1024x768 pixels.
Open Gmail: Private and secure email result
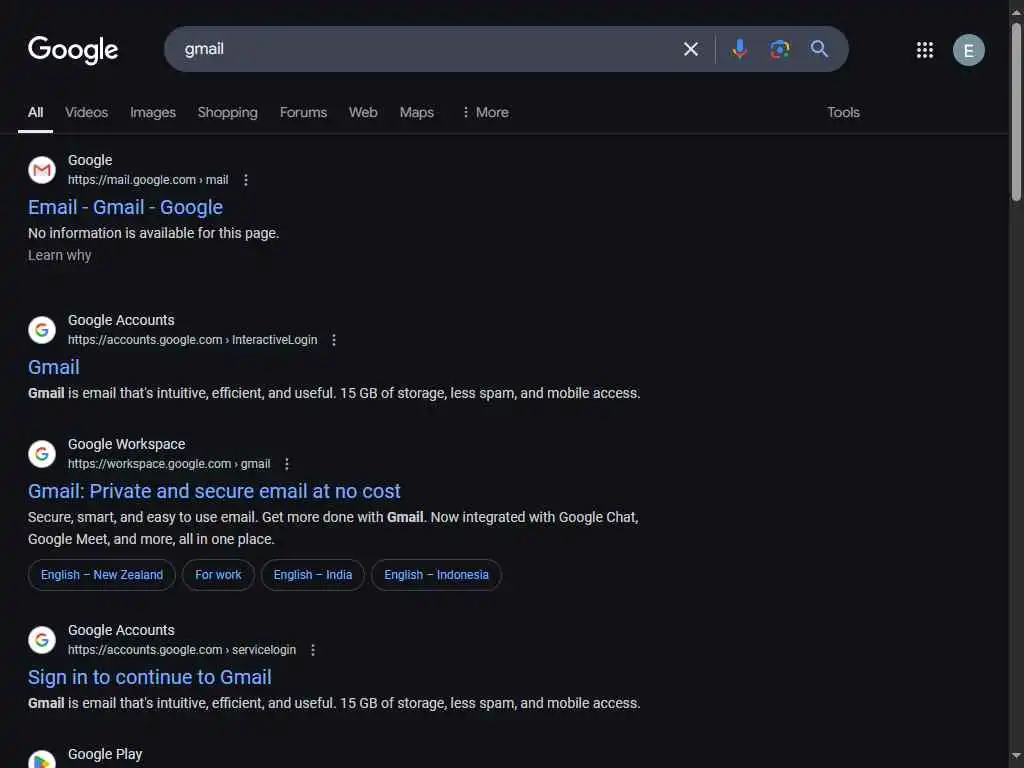[214, 491]
